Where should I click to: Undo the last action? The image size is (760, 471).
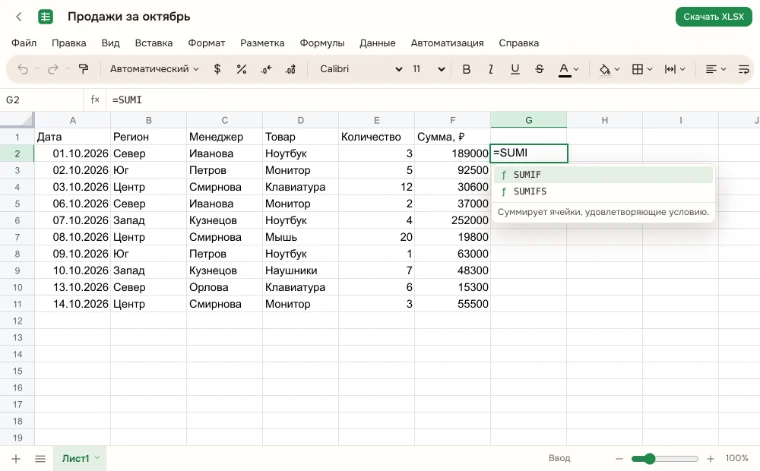pyautogui.click(x=23, y=69)
